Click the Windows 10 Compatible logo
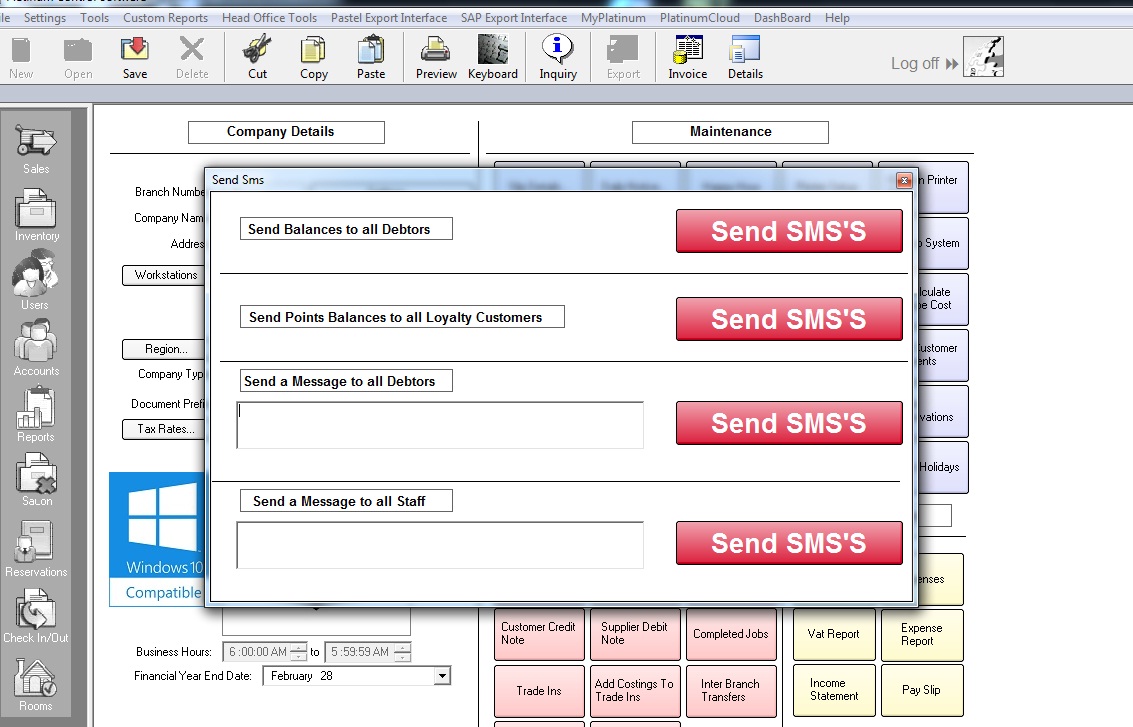1133x727 pixels. tap(158, 539)
